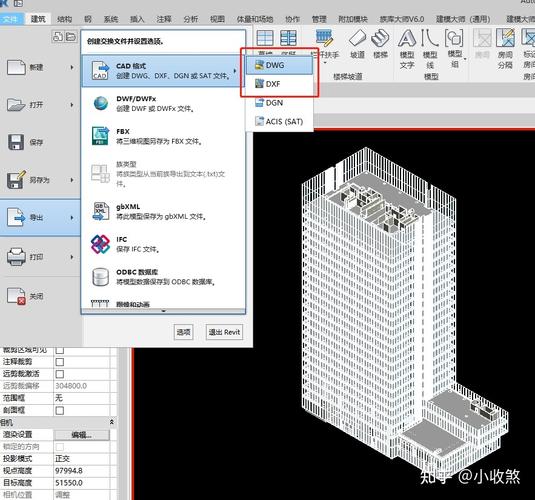The height and width of the screenshot is (500, 535).
Task: Switch to the 结构 ribbon tab
Action: [64, 19]
